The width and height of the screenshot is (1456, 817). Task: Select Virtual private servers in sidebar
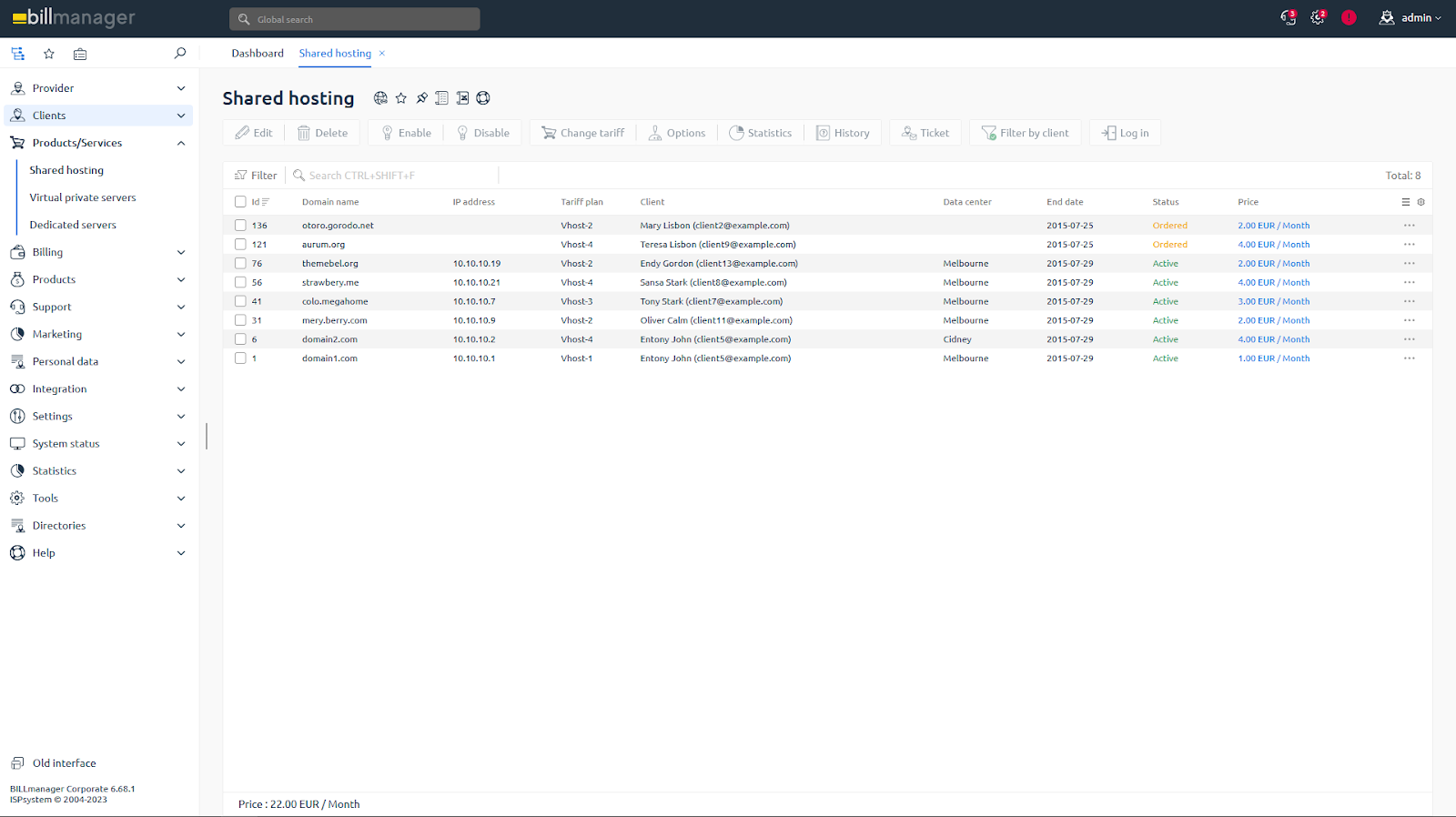(x=83, y=197)
